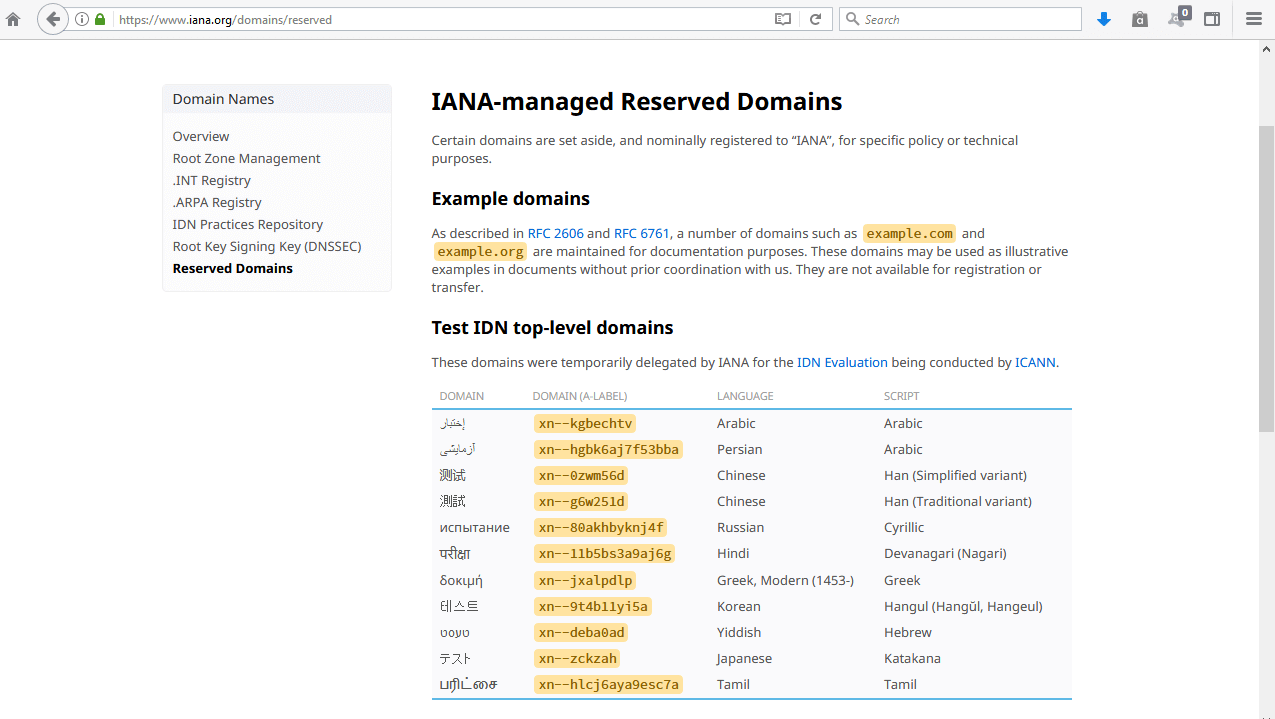Viewport: 1275px width, 719px height.
Task: Select xn--g6w251d cell
Action: pos(581,501)
